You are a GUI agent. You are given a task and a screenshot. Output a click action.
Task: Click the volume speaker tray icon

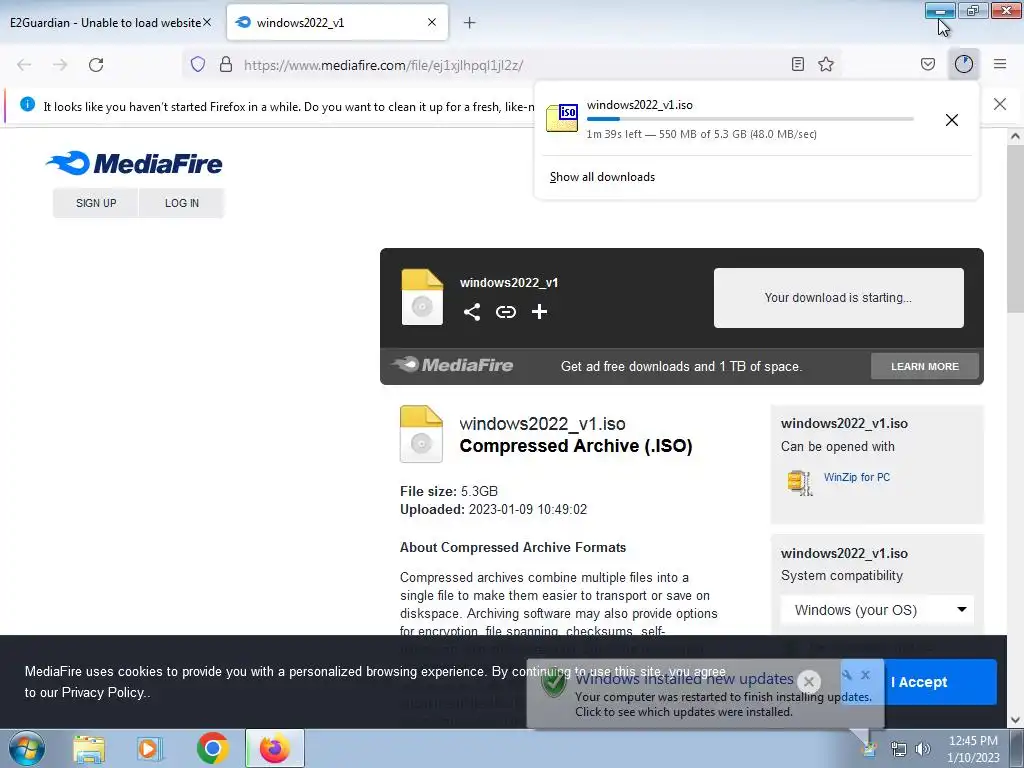[923, 749]
